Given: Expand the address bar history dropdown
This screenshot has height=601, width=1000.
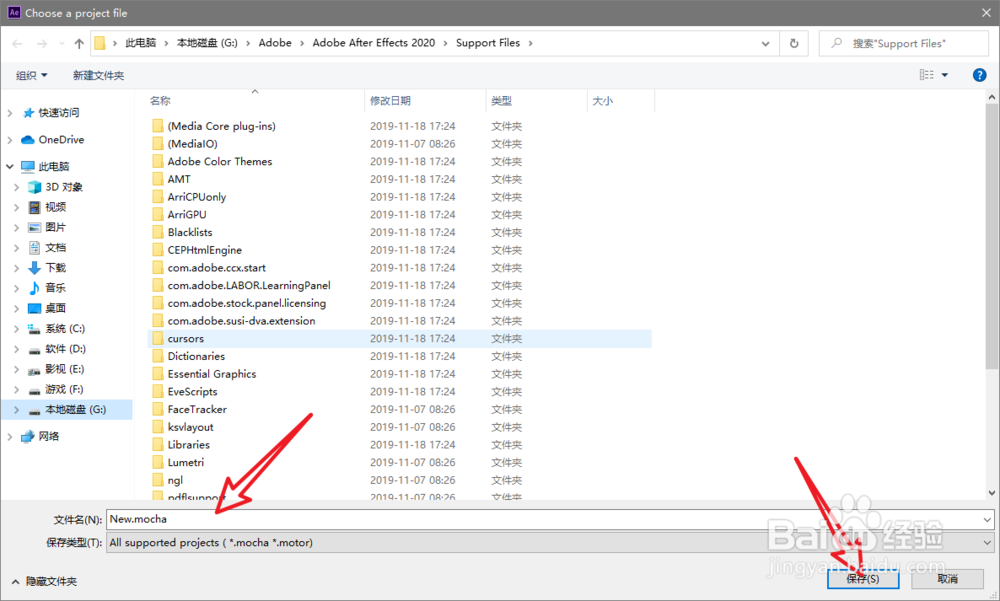Looking at the screenshot, I should click(x=765, y=43).
